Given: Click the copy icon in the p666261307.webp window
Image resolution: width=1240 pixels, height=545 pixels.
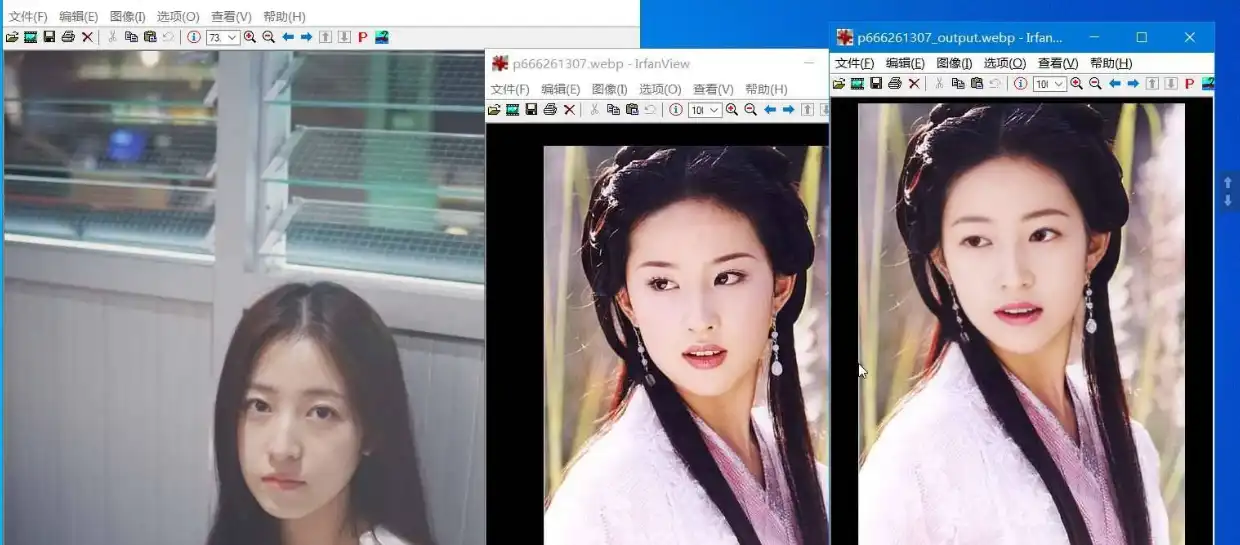Looking at the screenshot, I should click(x=613, y=110).
